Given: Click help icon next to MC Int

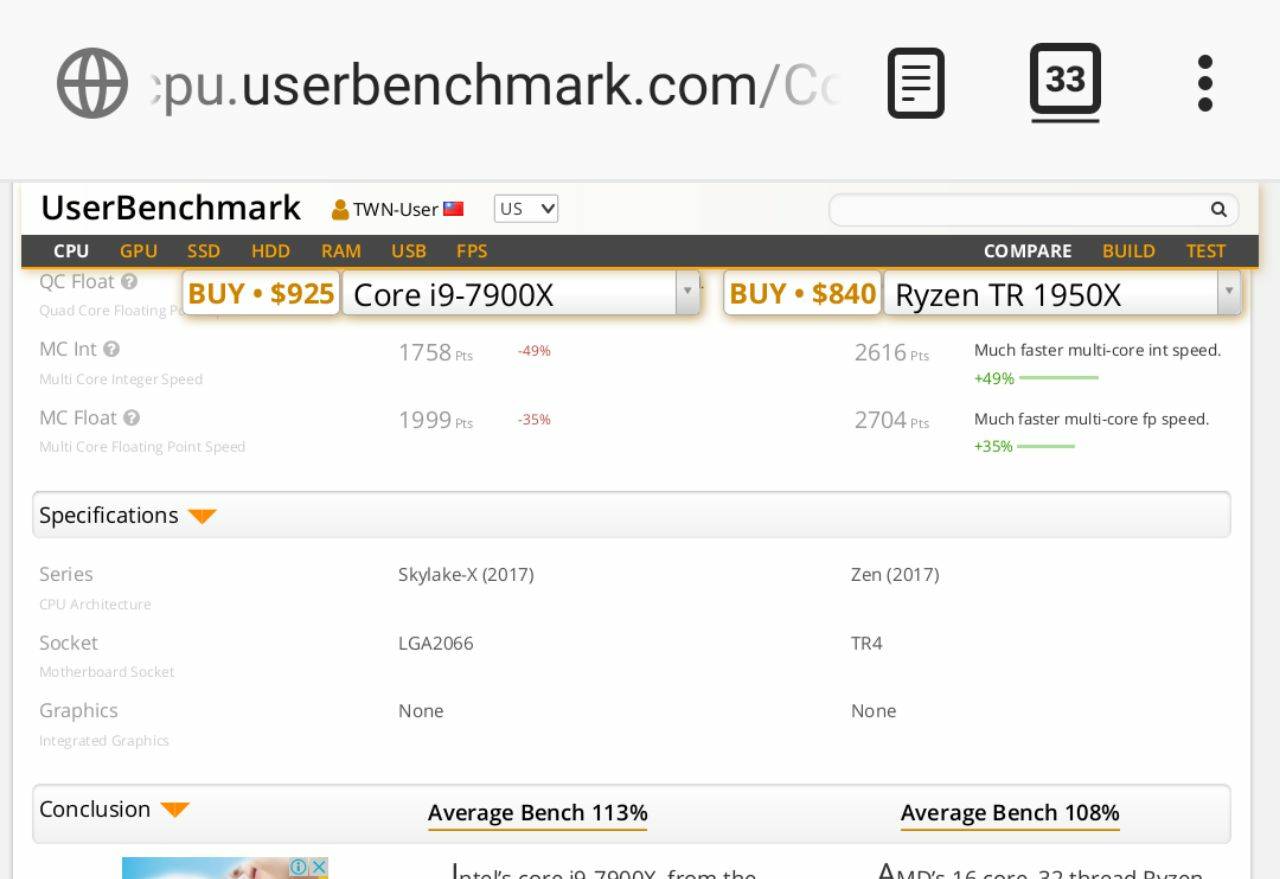Looking at the screenshot, I should pyautogui.click(x=111, y=349).
